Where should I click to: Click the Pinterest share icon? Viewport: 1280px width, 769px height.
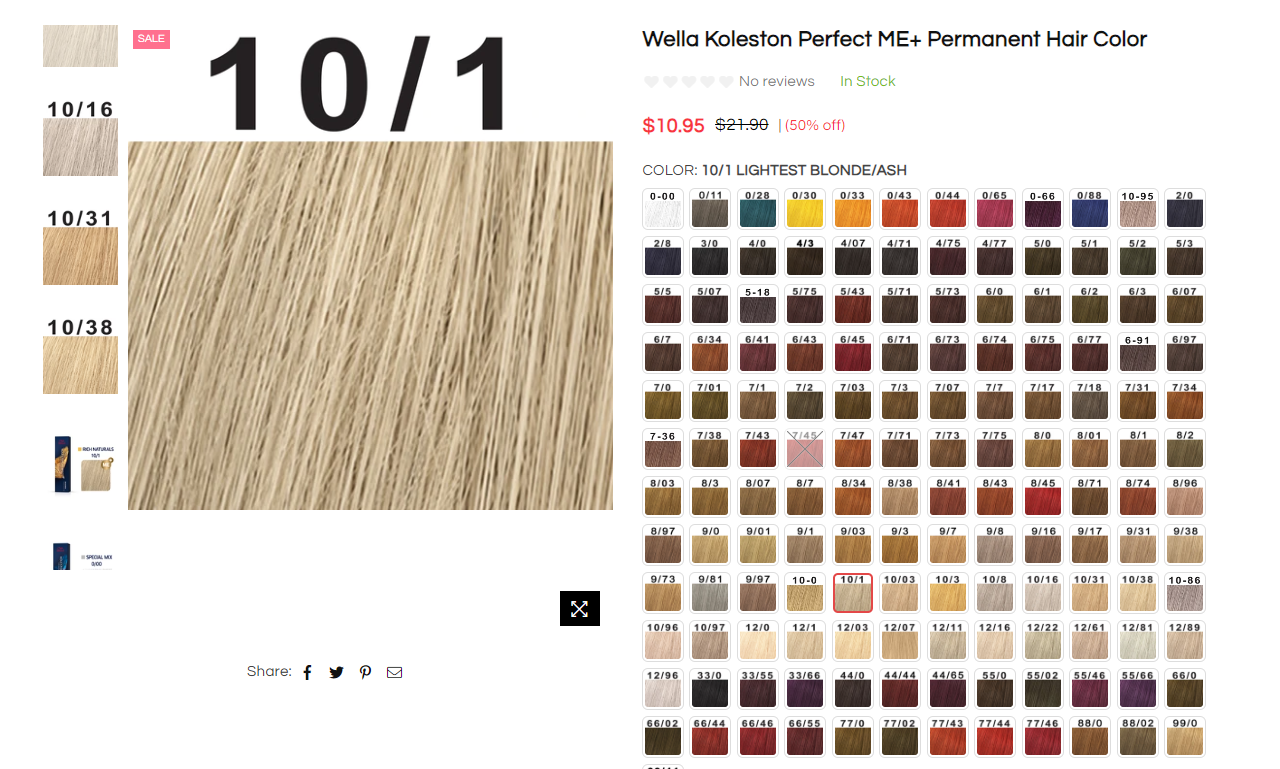click(365, 672)
